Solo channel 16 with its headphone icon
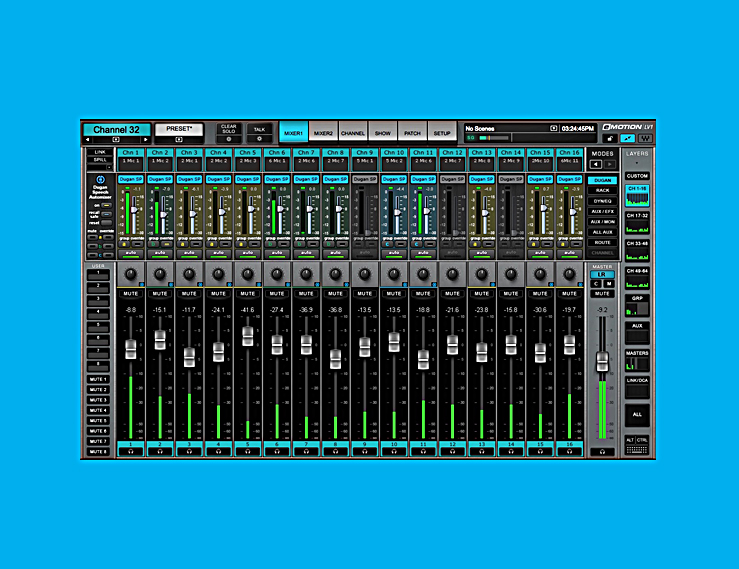 569,452
